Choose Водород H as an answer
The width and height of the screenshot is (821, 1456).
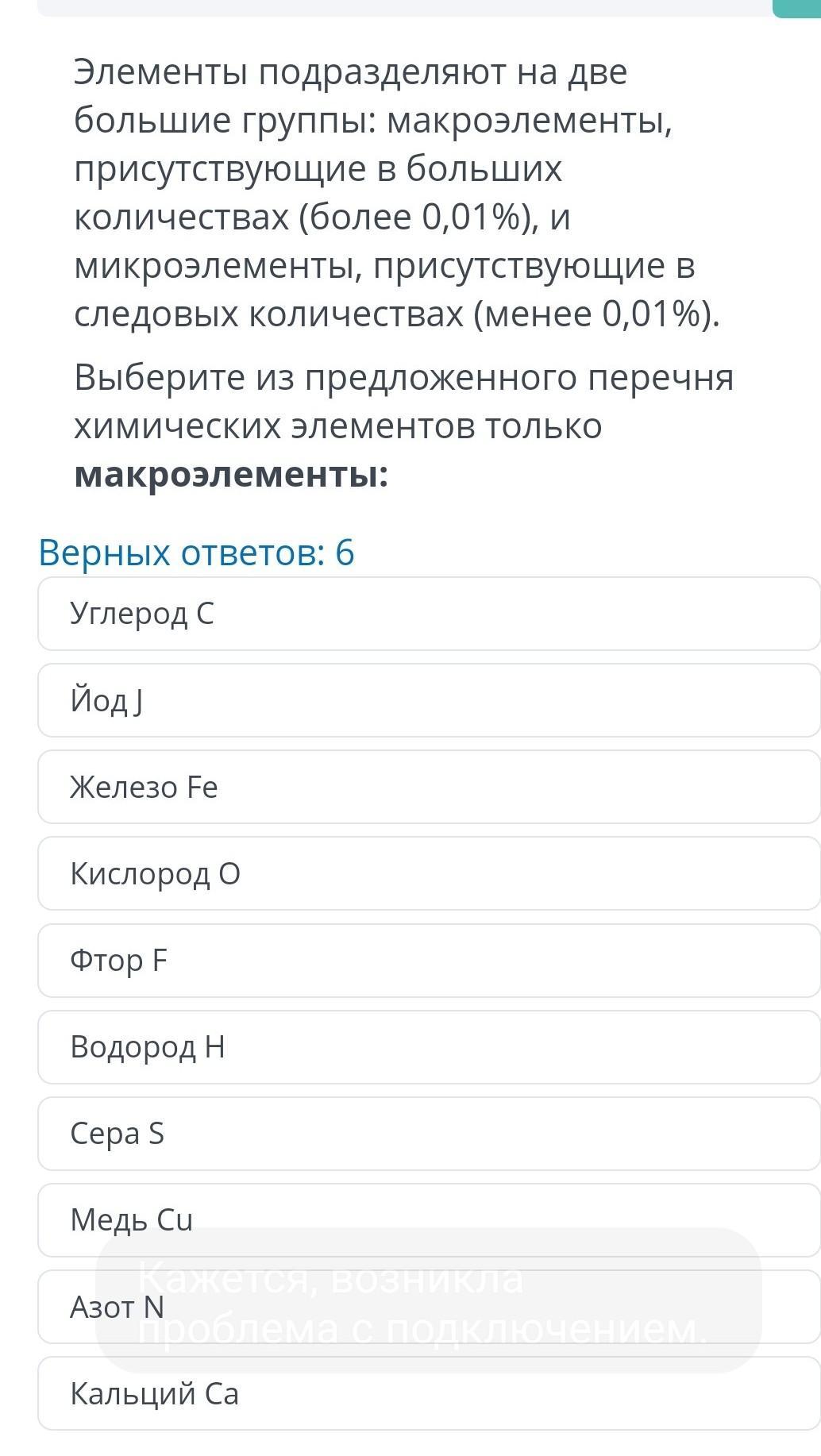click(x=429, y=1046)
